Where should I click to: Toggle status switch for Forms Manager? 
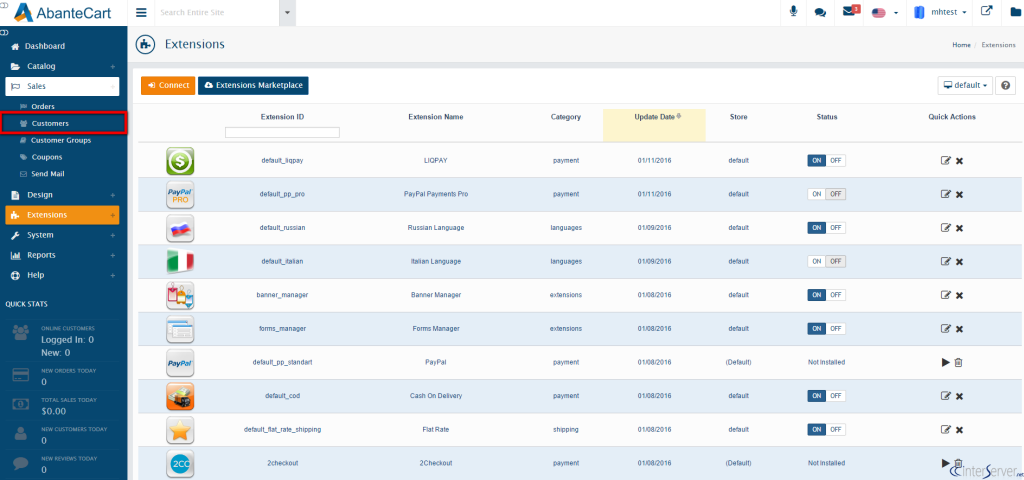pyautogui.click(x=826, y=328)
